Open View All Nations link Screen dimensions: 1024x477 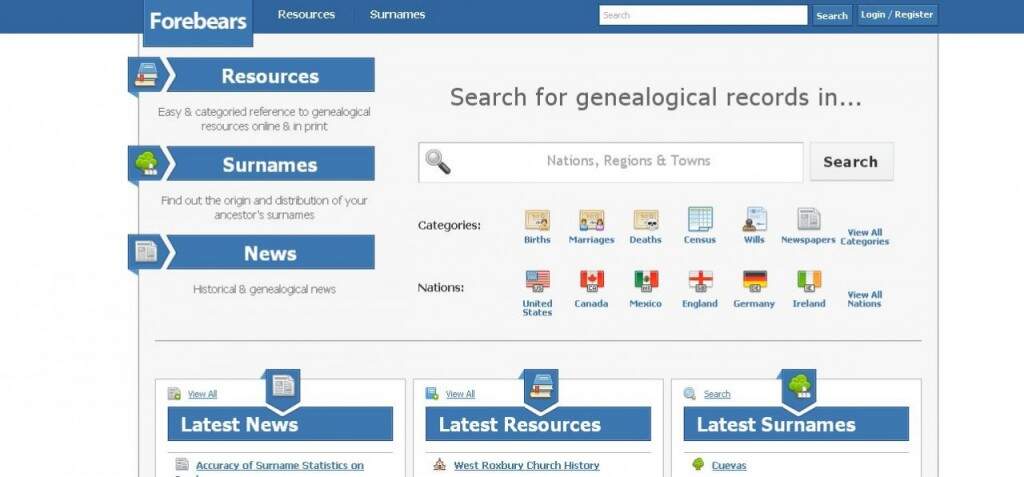coord(865,299)
